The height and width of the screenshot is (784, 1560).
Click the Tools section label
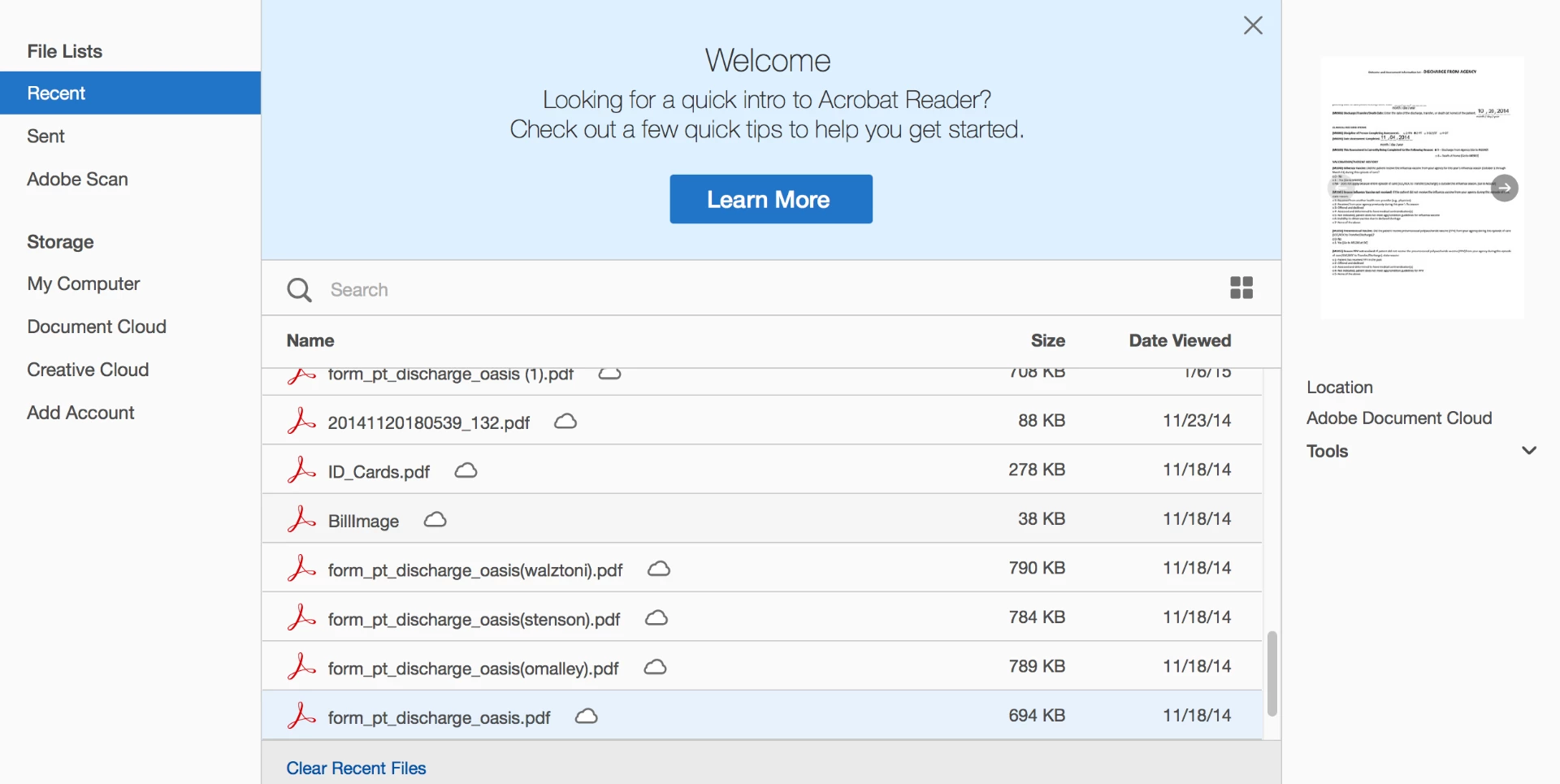point(1327,451)
